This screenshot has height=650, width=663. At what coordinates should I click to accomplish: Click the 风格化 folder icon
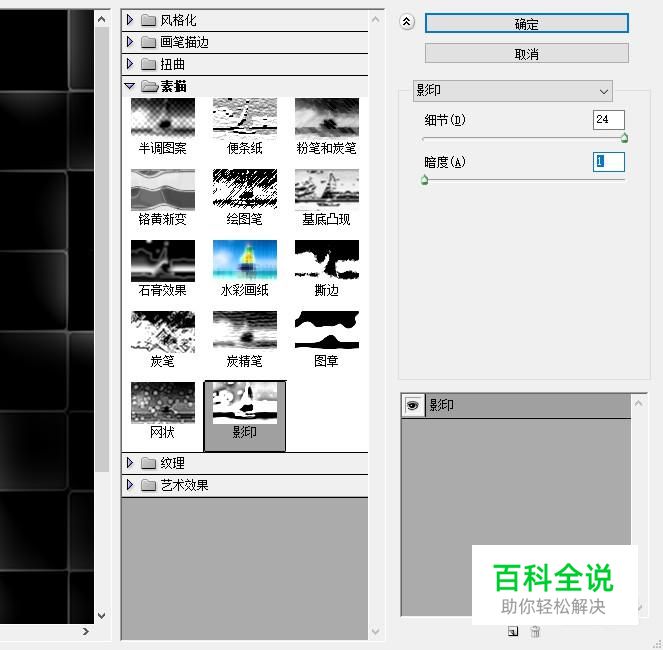[148, 20]
